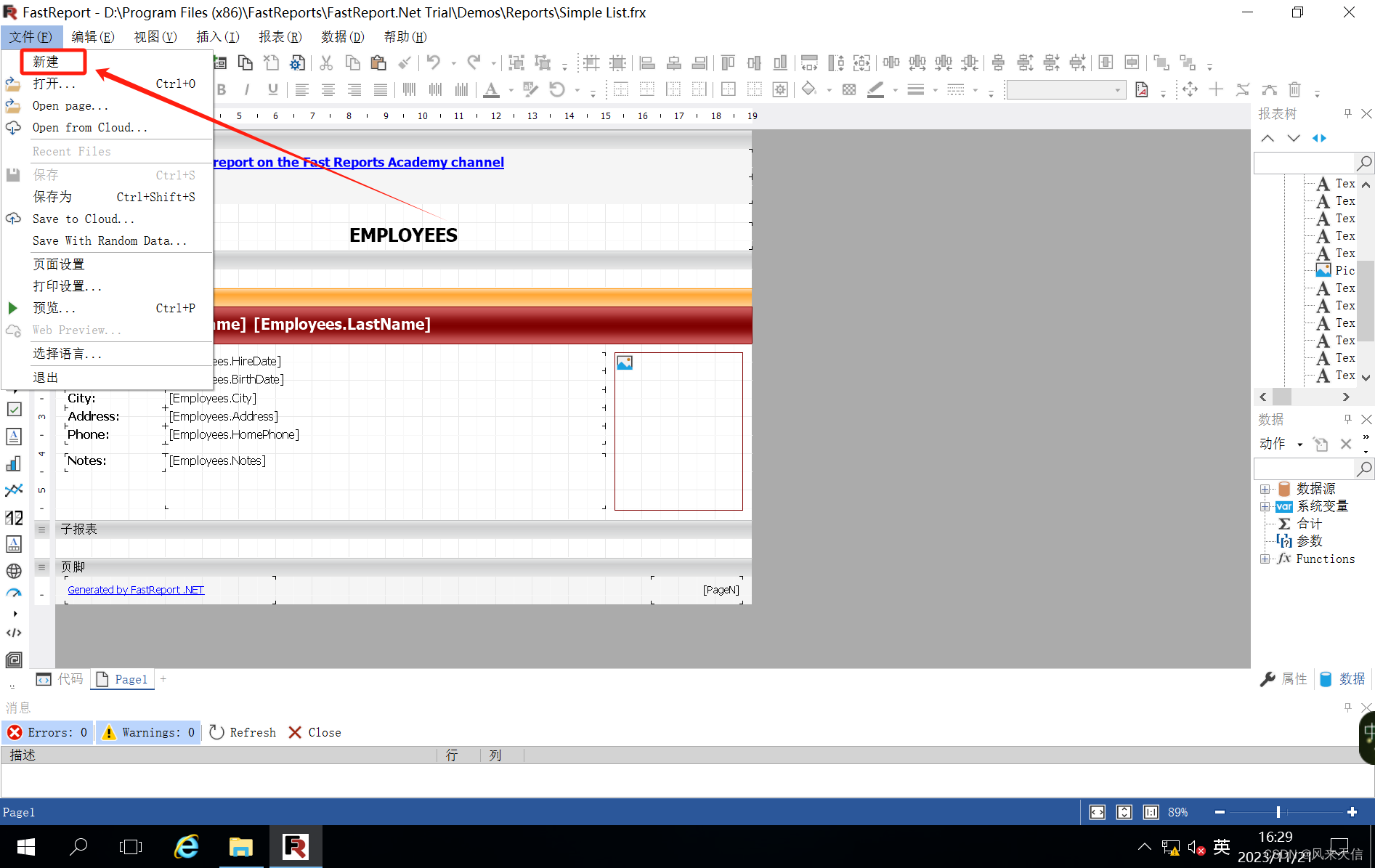Select the map/globe object tool
This screenshot has height=868, width=1375.
coord(14,571)
